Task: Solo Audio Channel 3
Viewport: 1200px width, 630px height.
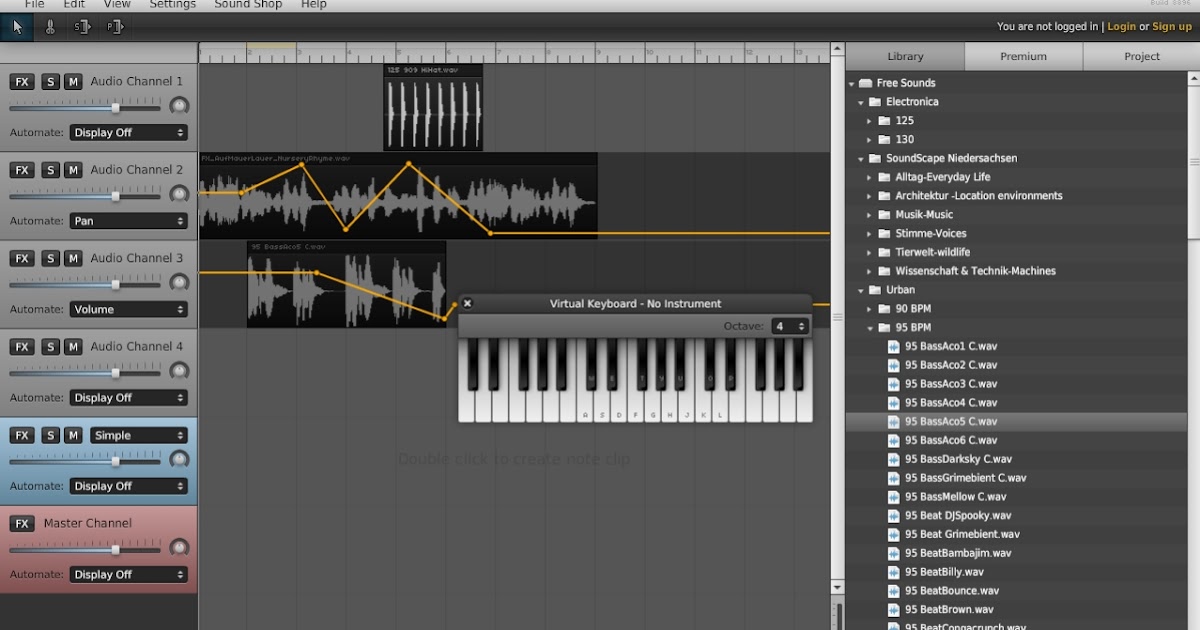Action: 50,258
